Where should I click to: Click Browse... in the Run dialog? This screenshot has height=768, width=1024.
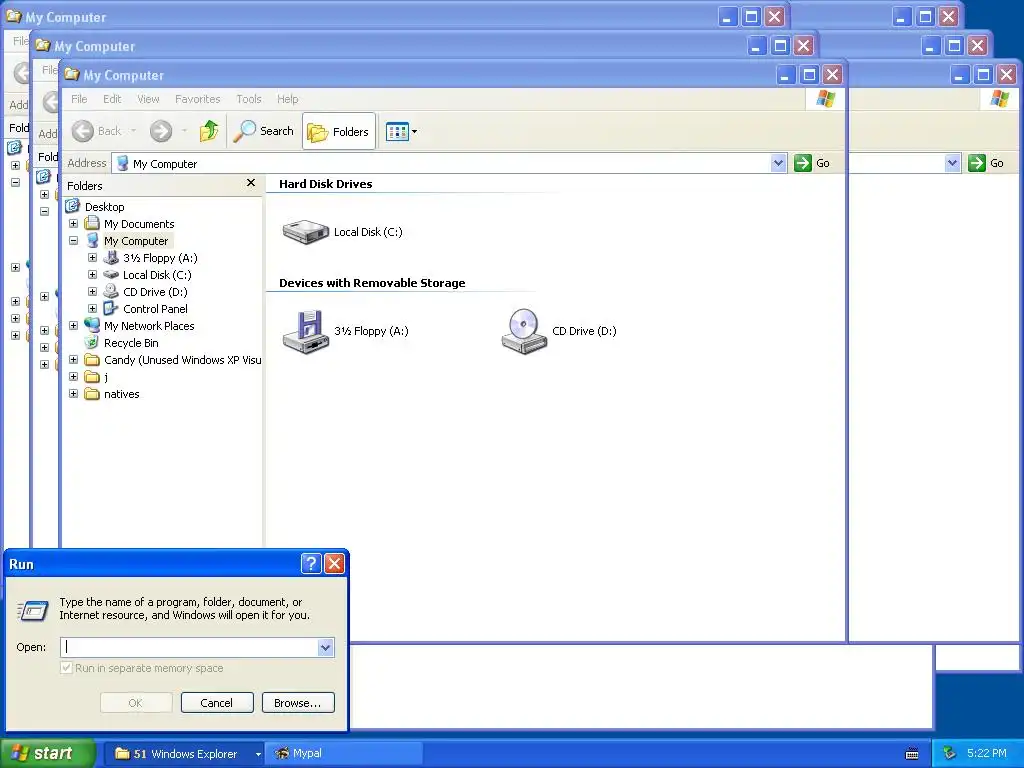pos(298,703)
